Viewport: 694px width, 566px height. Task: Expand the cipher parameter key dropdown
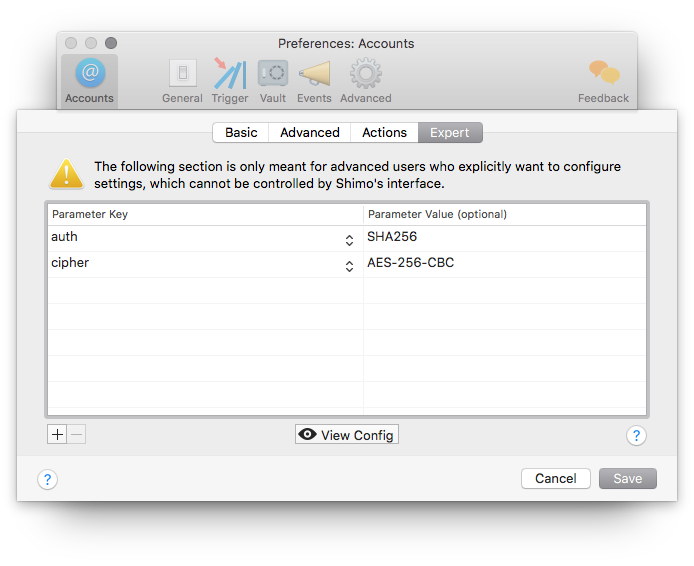tap(349, 265)
